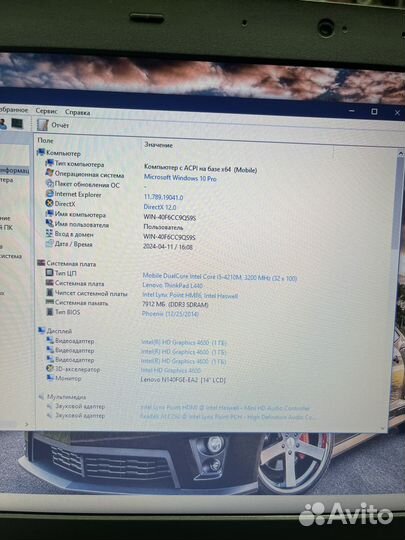Screen dimensions: 405x540
Task: Open the Realtek ALC292 audio controller link
Action: pyautogui.click(x=228, y=417)
